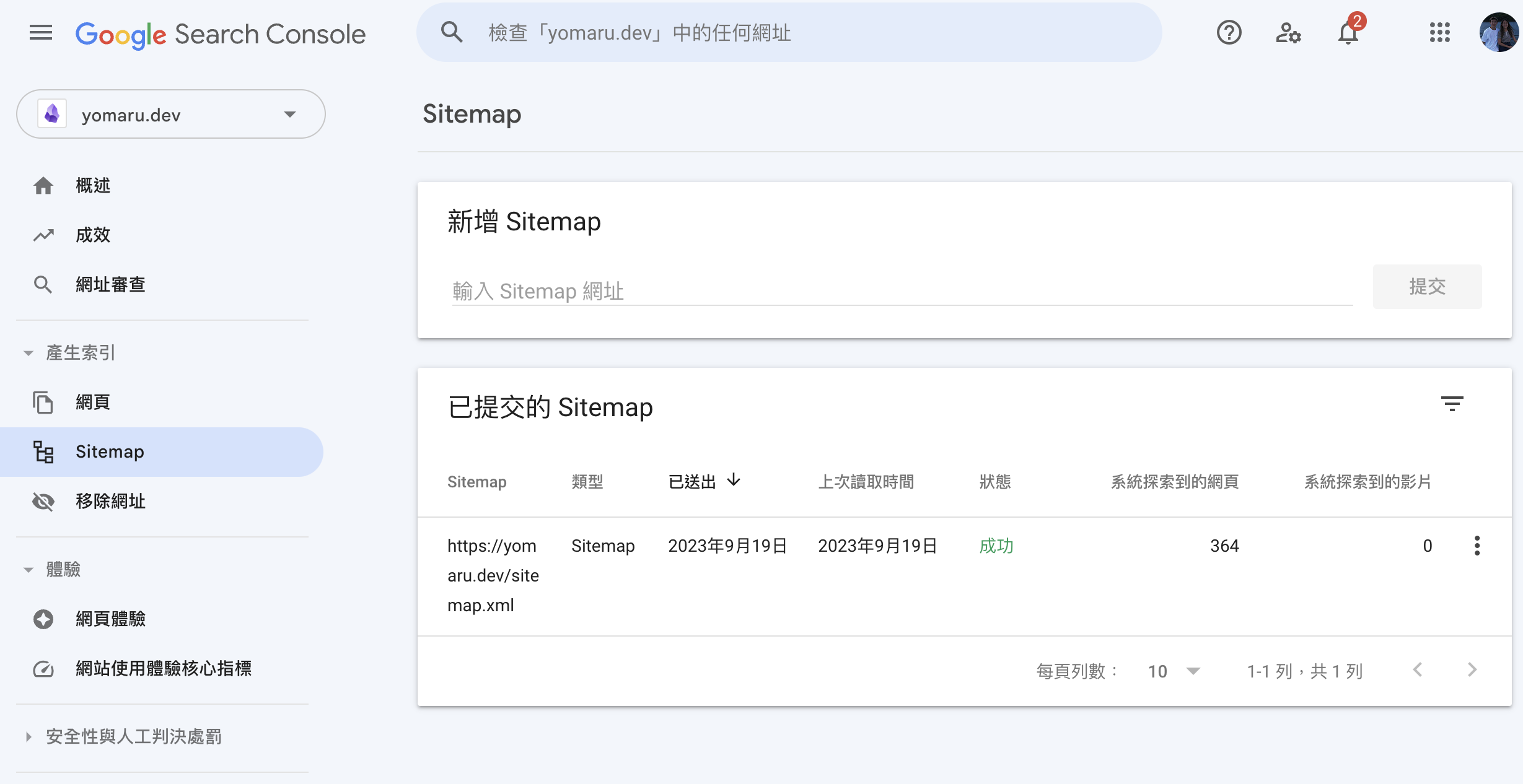Open the account profile avatar
Viewport: 1523px width, 784px height.
[x=1499, y=32]
